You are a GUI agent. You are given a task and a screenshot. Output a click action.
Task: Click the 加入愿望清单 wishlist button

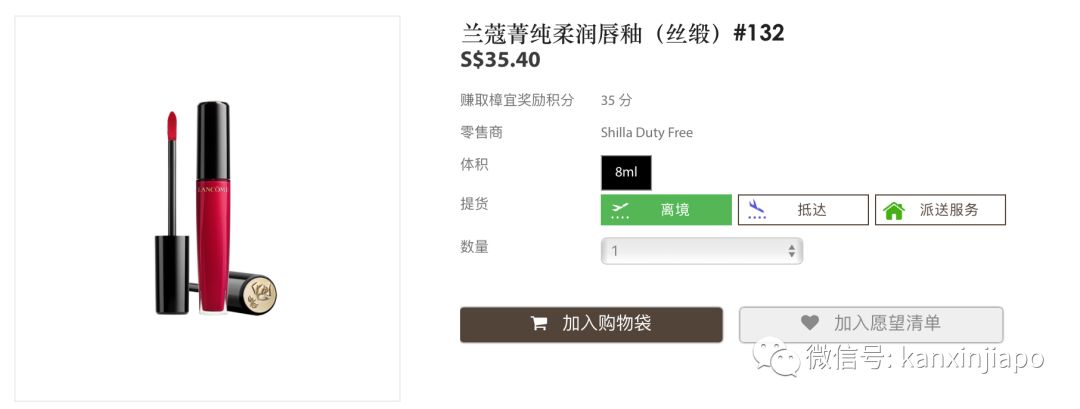(x=871, y=324)
